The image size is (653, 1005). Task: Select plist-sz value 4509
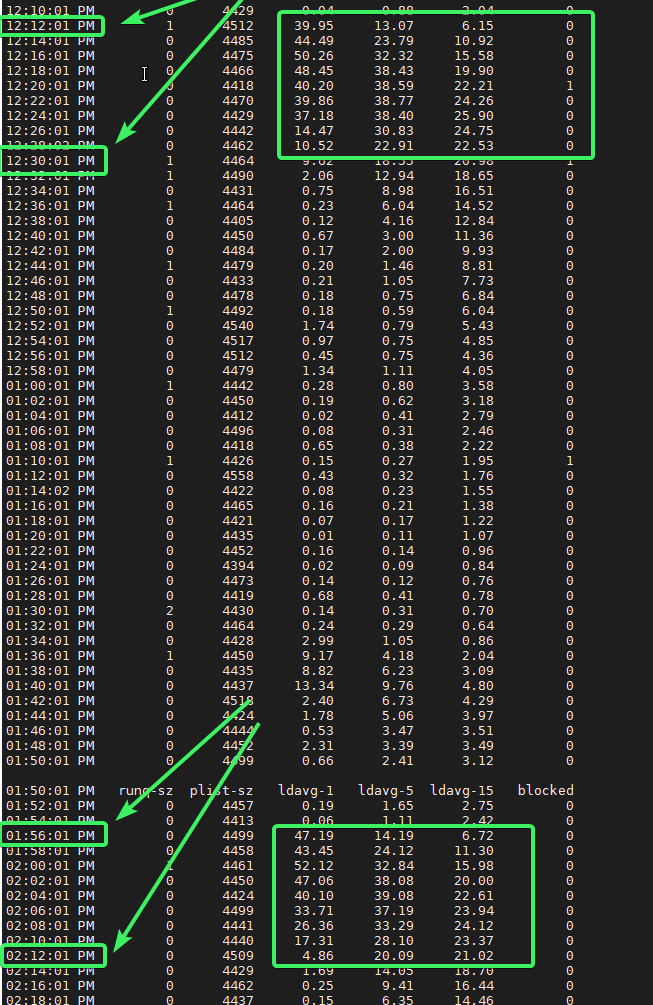(238, 956)
